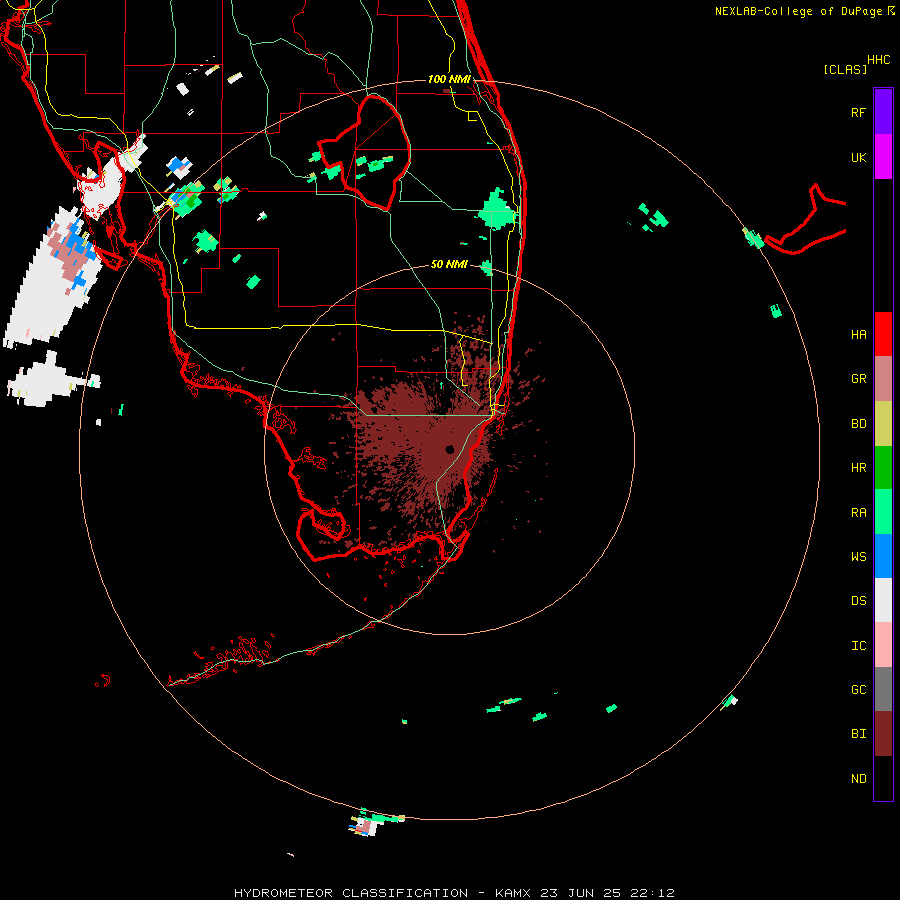
Task: Click the UK legend label
Action: point(858,157)
